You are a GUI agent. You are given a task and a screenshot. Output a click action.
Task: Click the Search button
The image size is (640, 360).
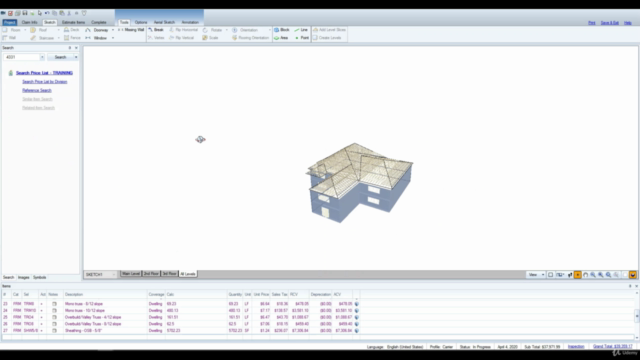(60, 57)
